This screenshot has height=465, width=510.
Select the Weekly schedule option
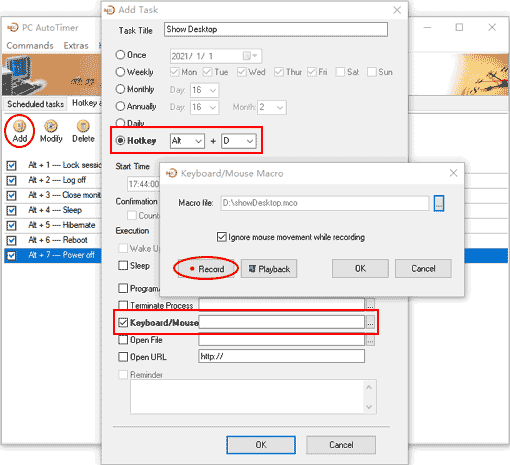tap(120, 72)
